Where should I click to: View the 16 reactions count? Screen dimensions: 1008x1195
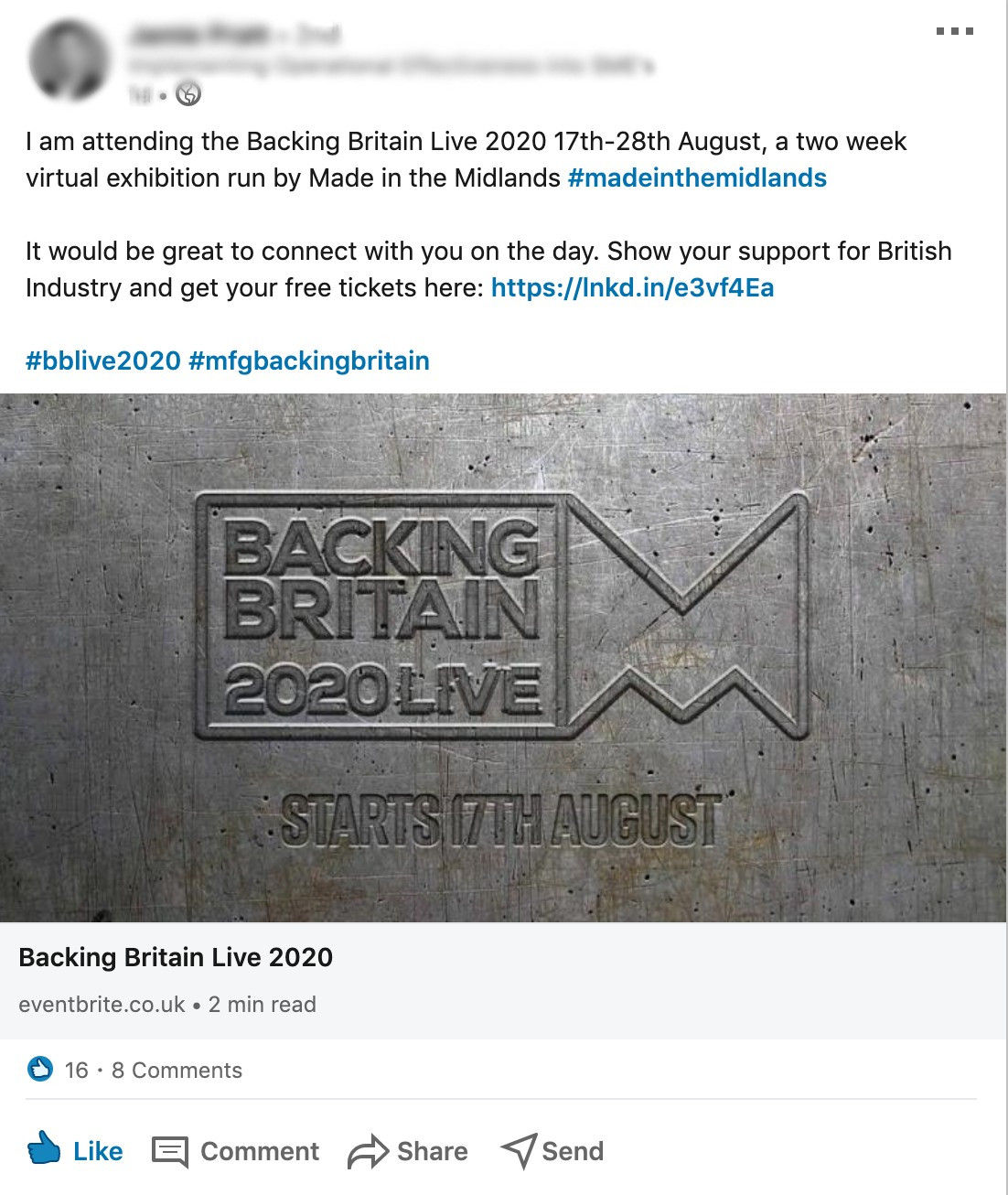tap(77, 1071)
